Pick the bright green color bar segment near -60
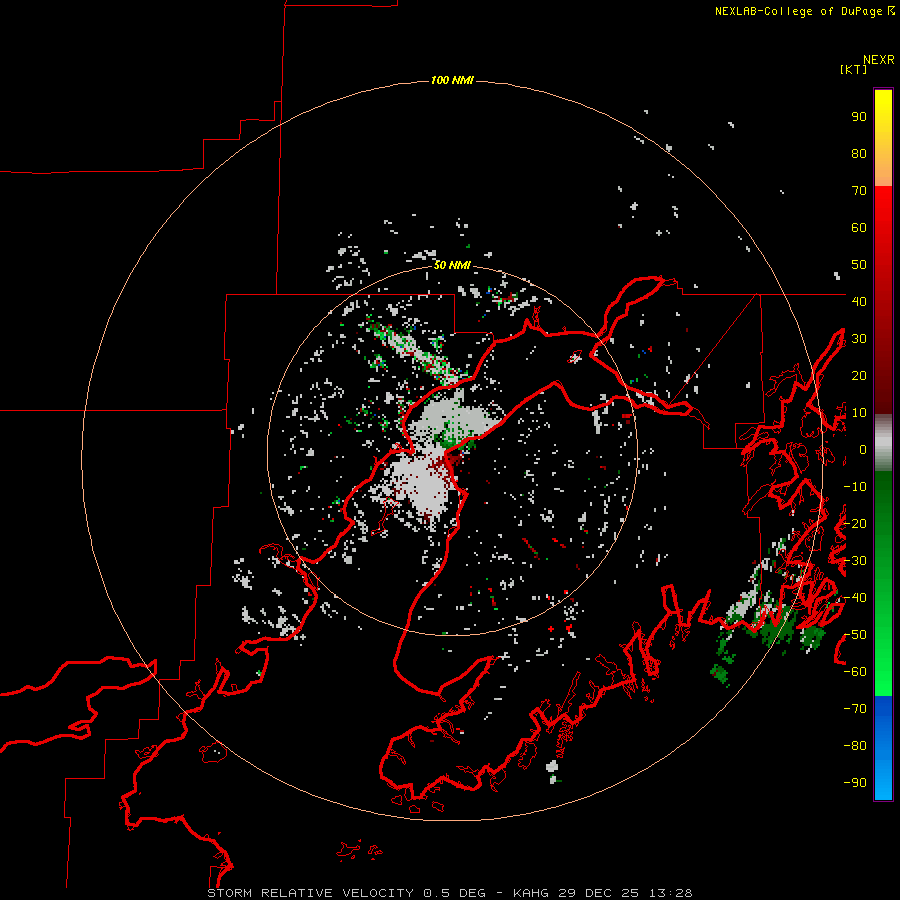 point(883,672)
